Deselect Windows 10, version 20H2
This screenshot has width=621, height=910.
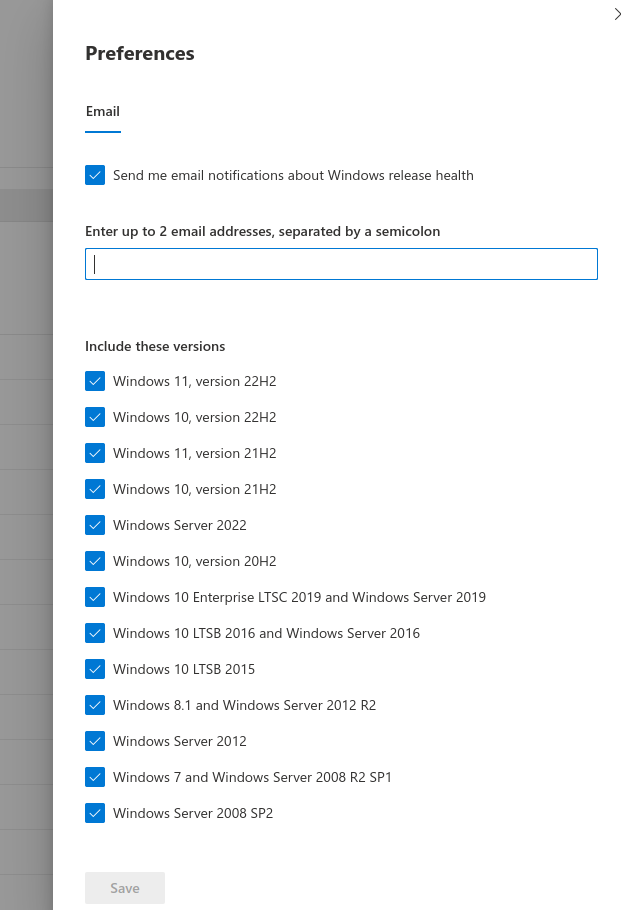coord(95,561)
